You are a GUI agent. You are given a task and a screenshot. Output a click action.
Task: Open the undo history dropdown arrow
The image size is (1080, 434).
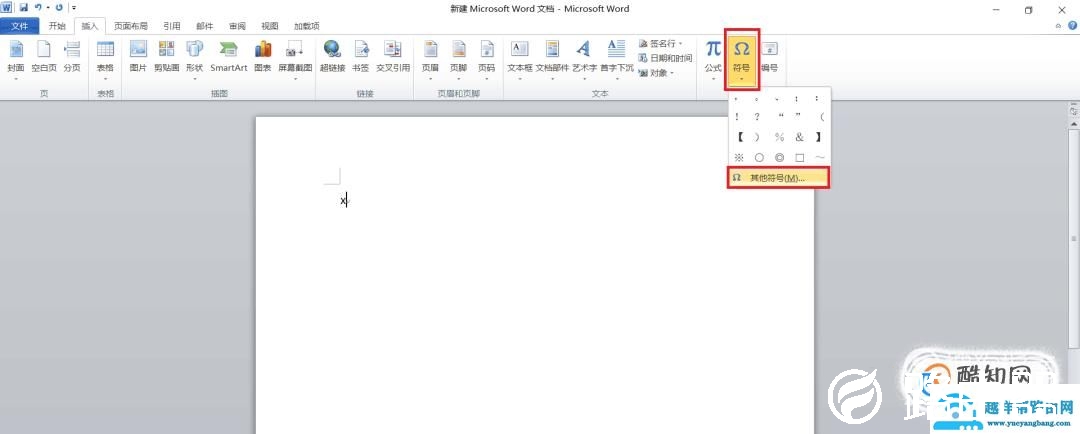click(48, 8)
